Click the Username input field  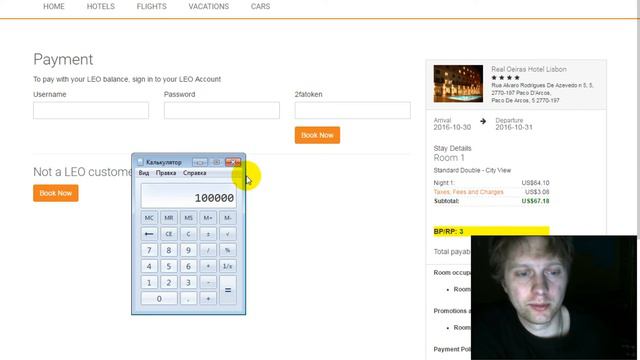point(91,111)
